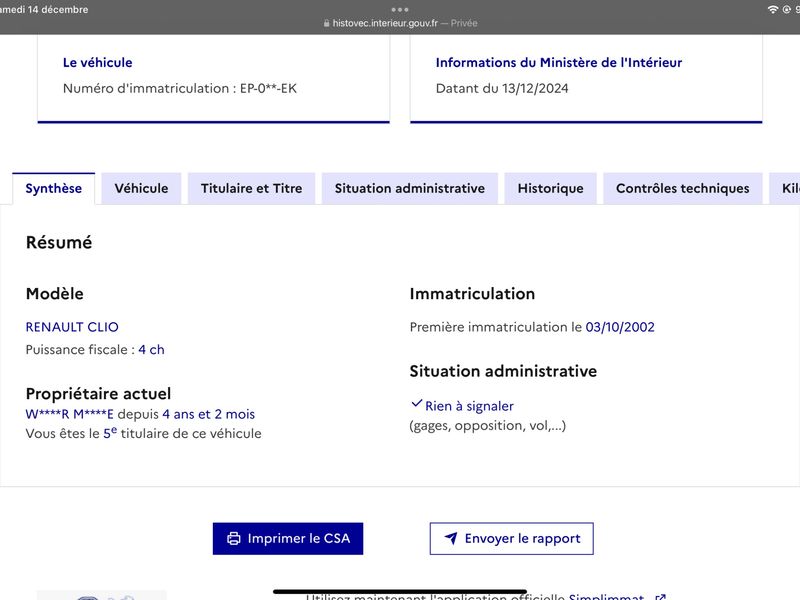Viewport: 800px width, 600px height.
Task: Click the Modèle heading
Action: click(55, 293)
